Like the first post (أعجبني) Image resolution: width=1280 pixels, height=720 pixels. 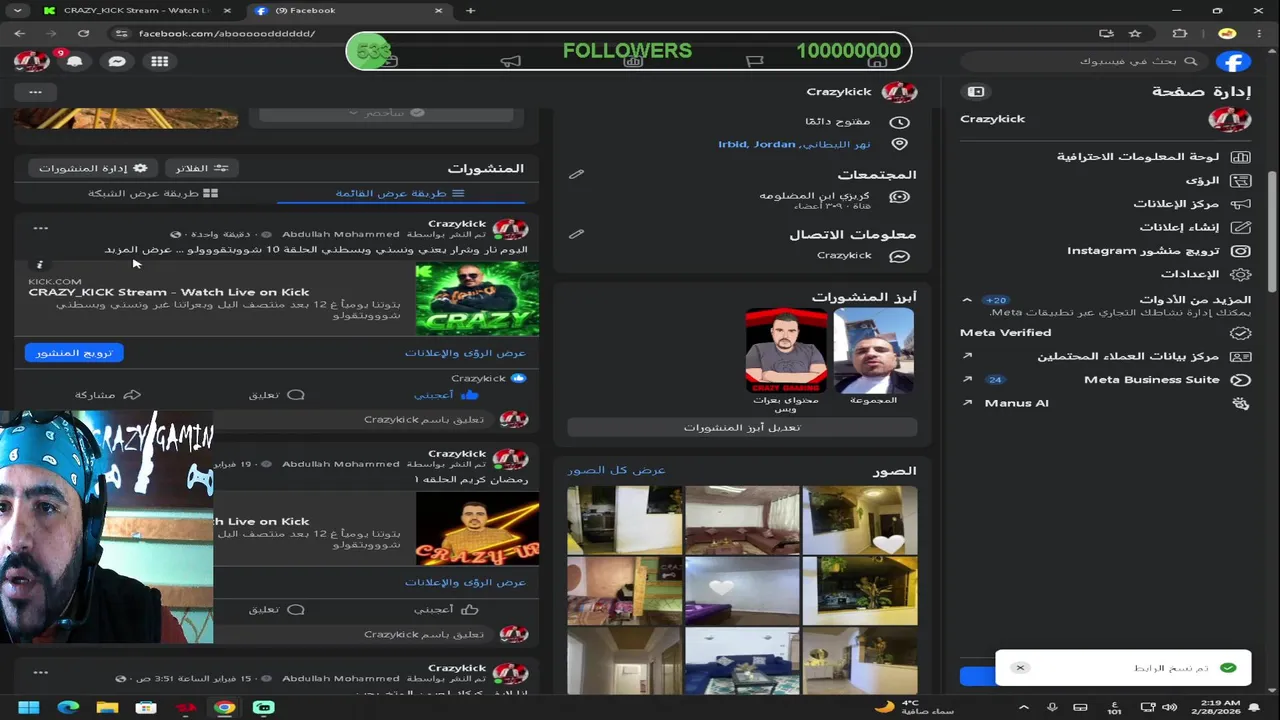coord(446,395)
